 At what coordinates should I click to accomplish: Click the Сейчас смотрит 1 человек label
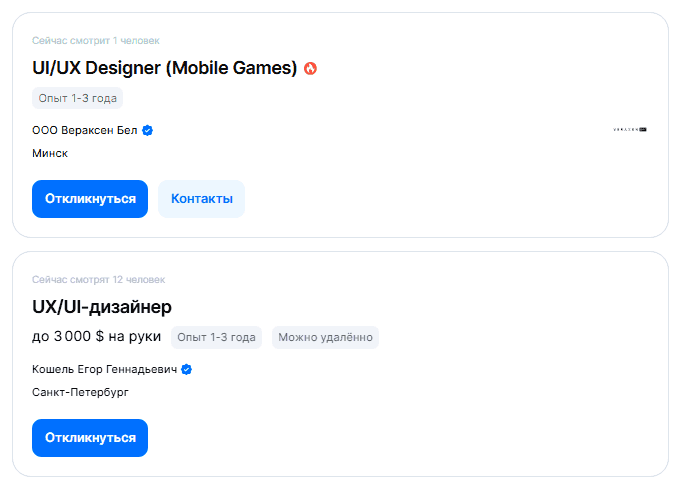(95, 41)
